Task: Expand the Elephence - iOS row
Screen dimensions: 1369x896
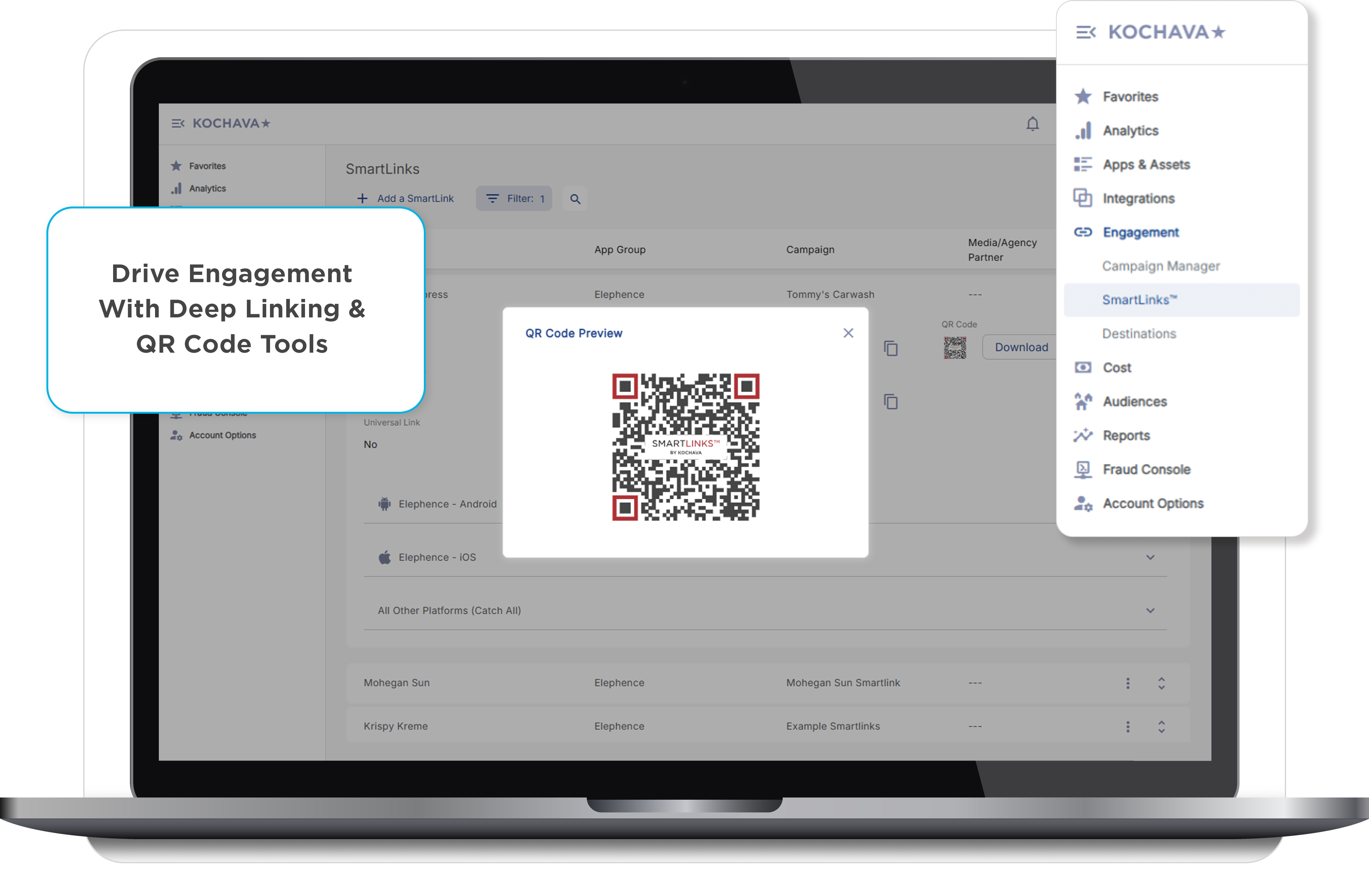Action: point(1150,557)
